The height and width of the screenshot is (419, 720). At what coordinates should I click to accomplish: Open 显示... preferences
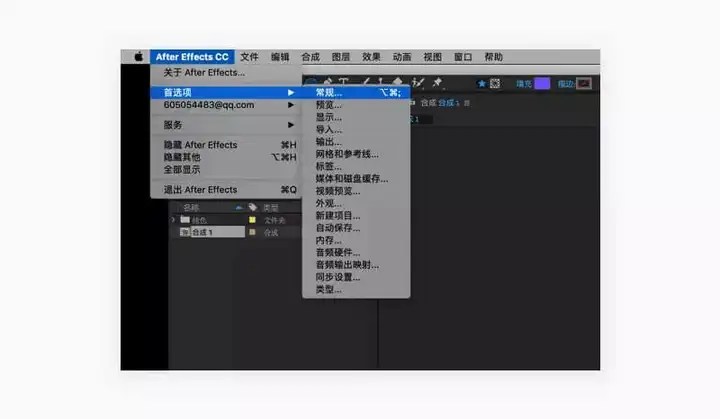pos(356,117)
